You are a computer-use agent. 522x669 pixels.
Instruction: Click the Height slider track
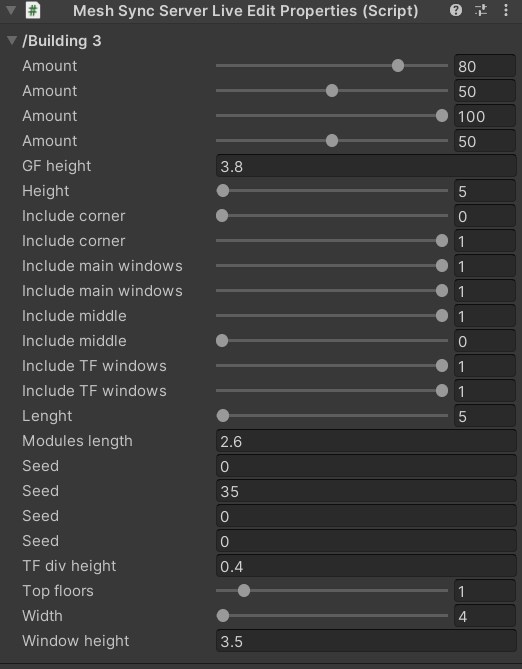[x=332, y=191]
